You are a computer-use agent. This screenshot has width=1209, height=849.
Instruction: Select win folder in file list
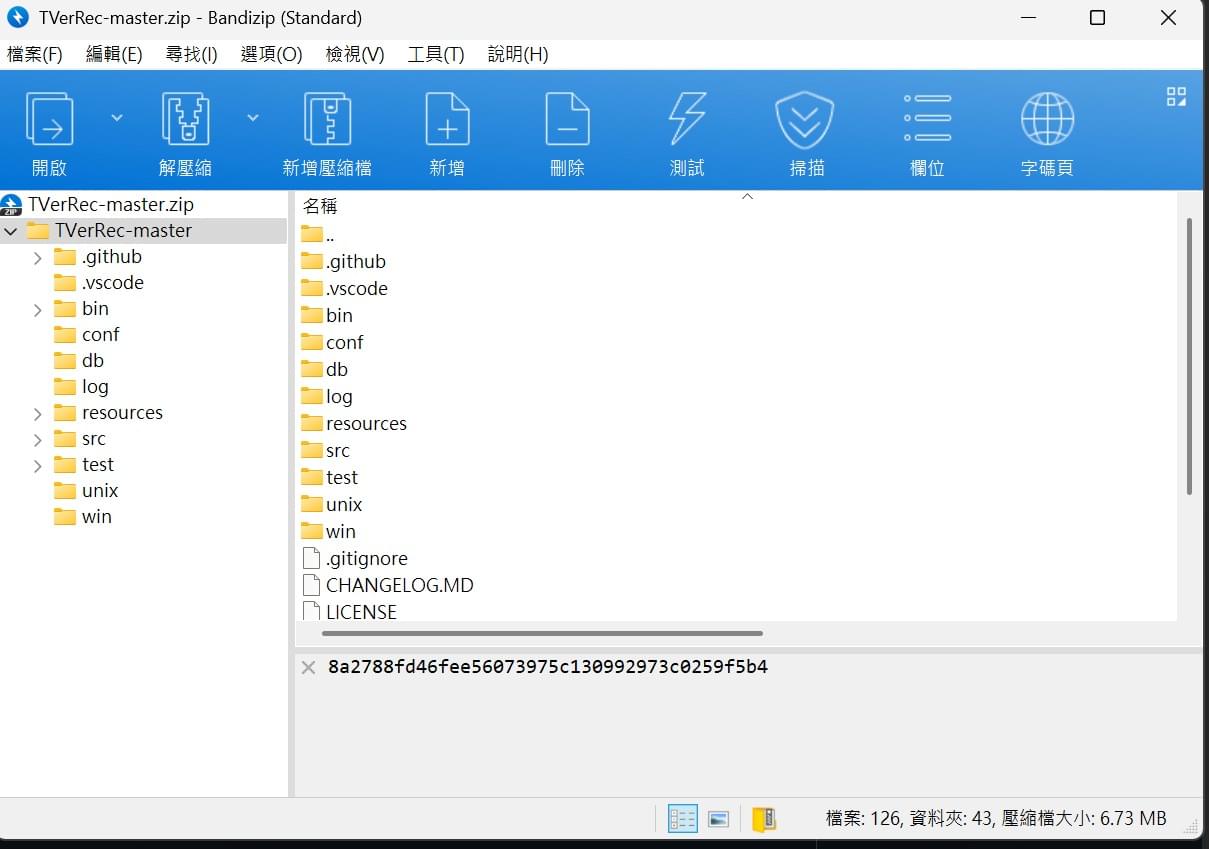click(x=328, y=532)
